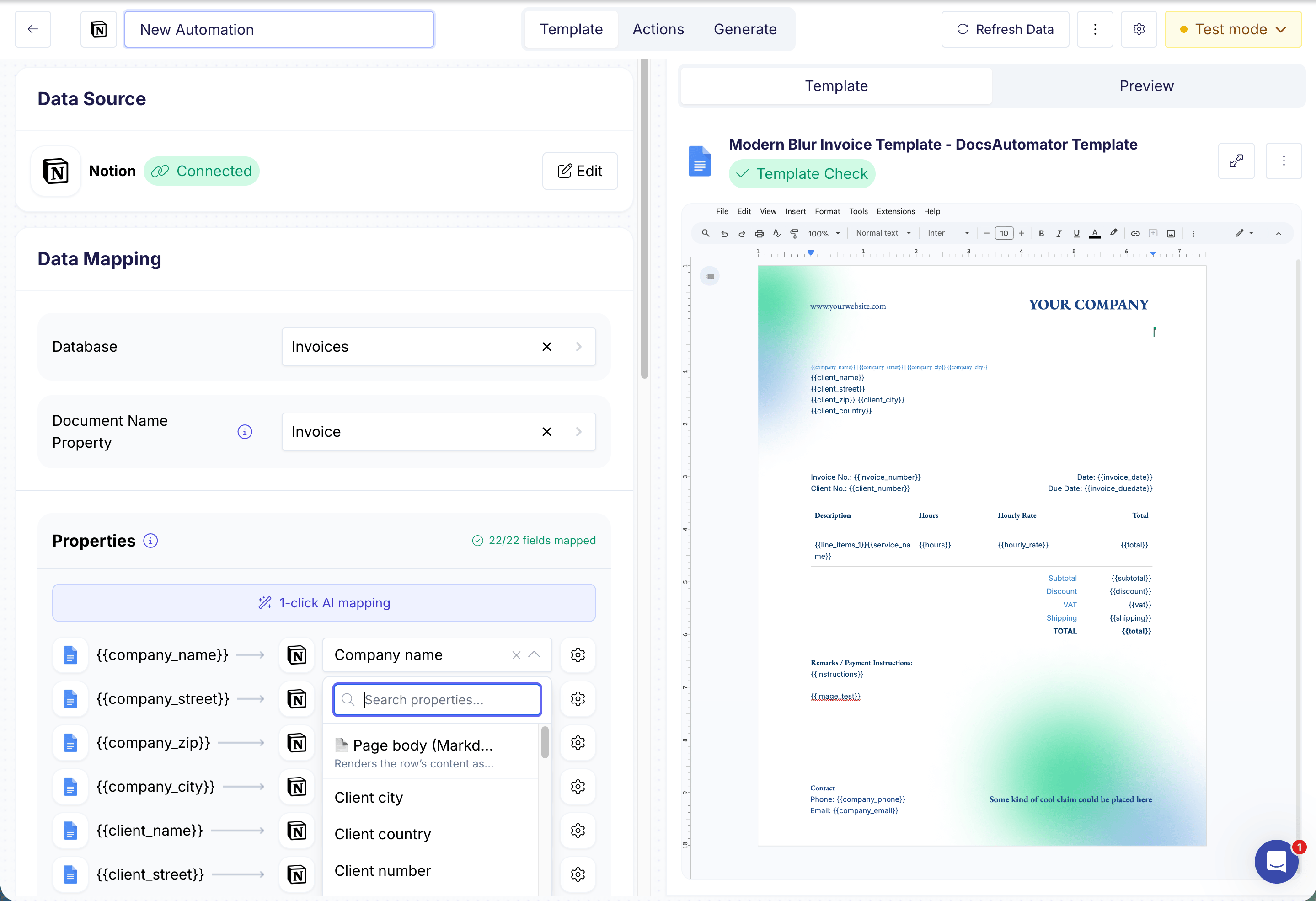Click the text color icon
Screen dimensions: 1316x901
[1095, 233]
